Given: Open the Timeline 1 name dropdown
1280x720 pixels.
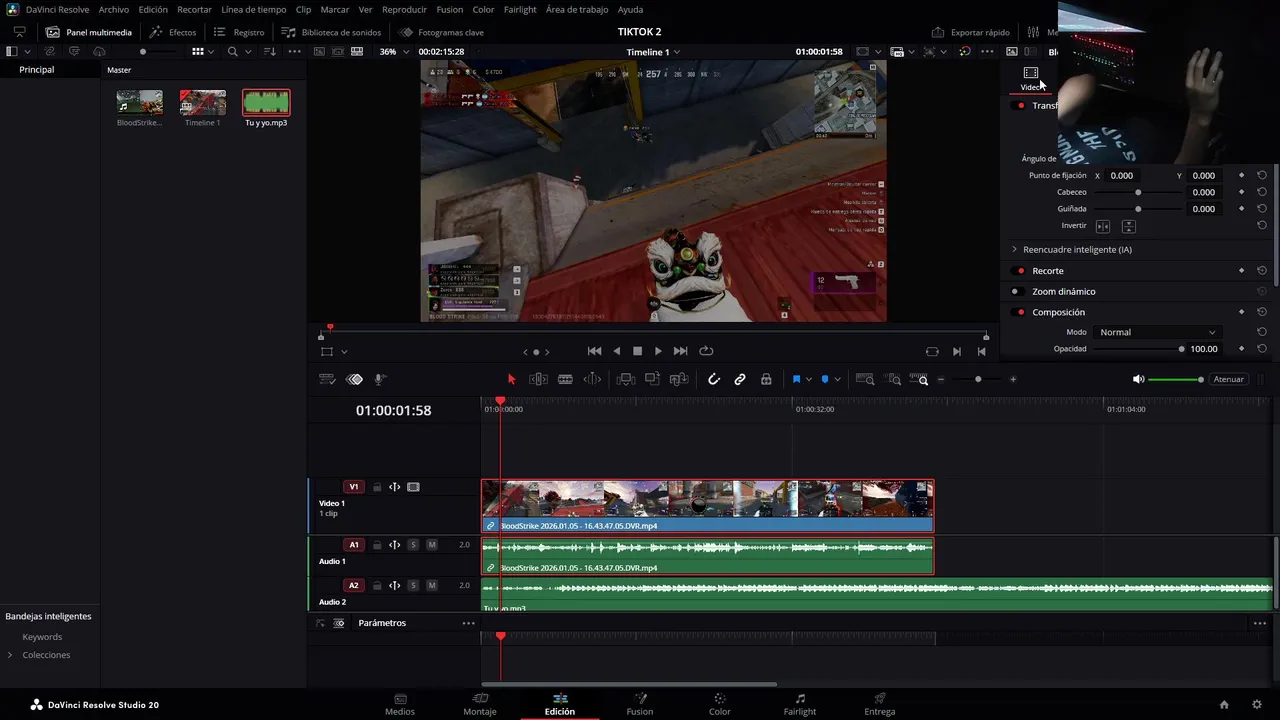Looking at the screenshot, I should (x=653, y=51).
